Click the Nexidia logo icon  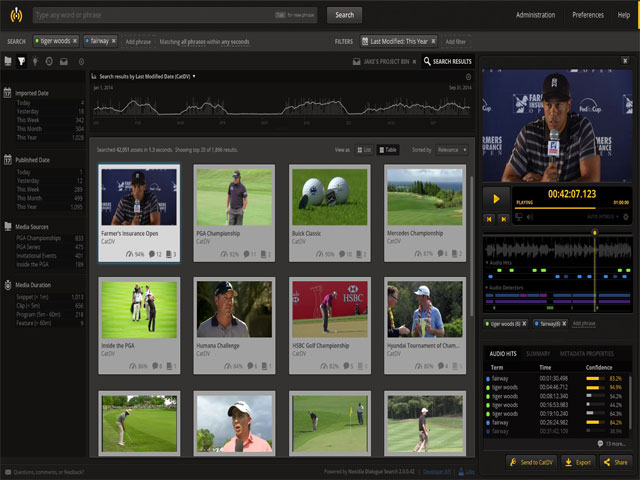tap(16, 15)
